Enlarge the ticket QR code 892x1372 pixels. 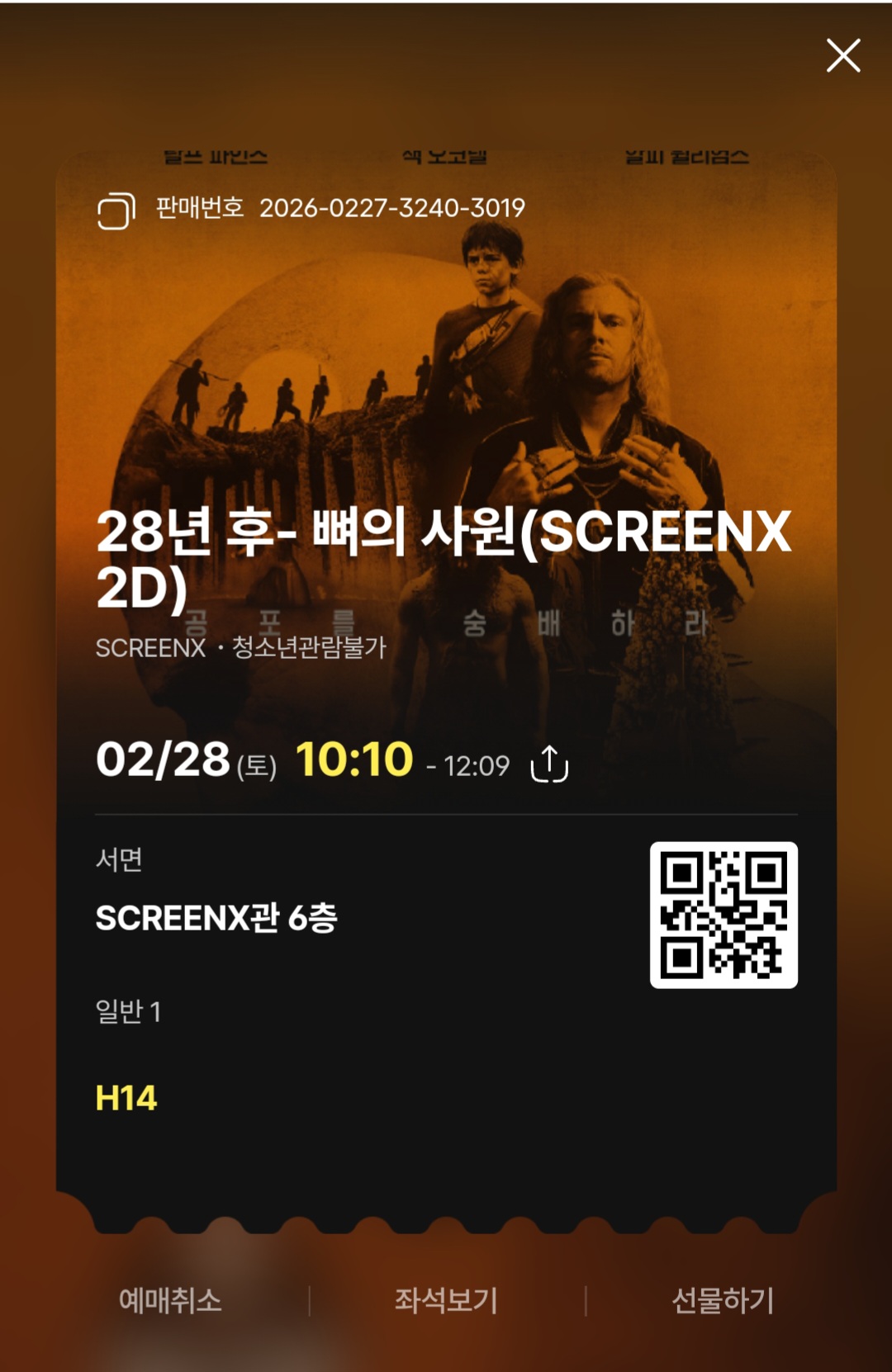coord(724,915)
